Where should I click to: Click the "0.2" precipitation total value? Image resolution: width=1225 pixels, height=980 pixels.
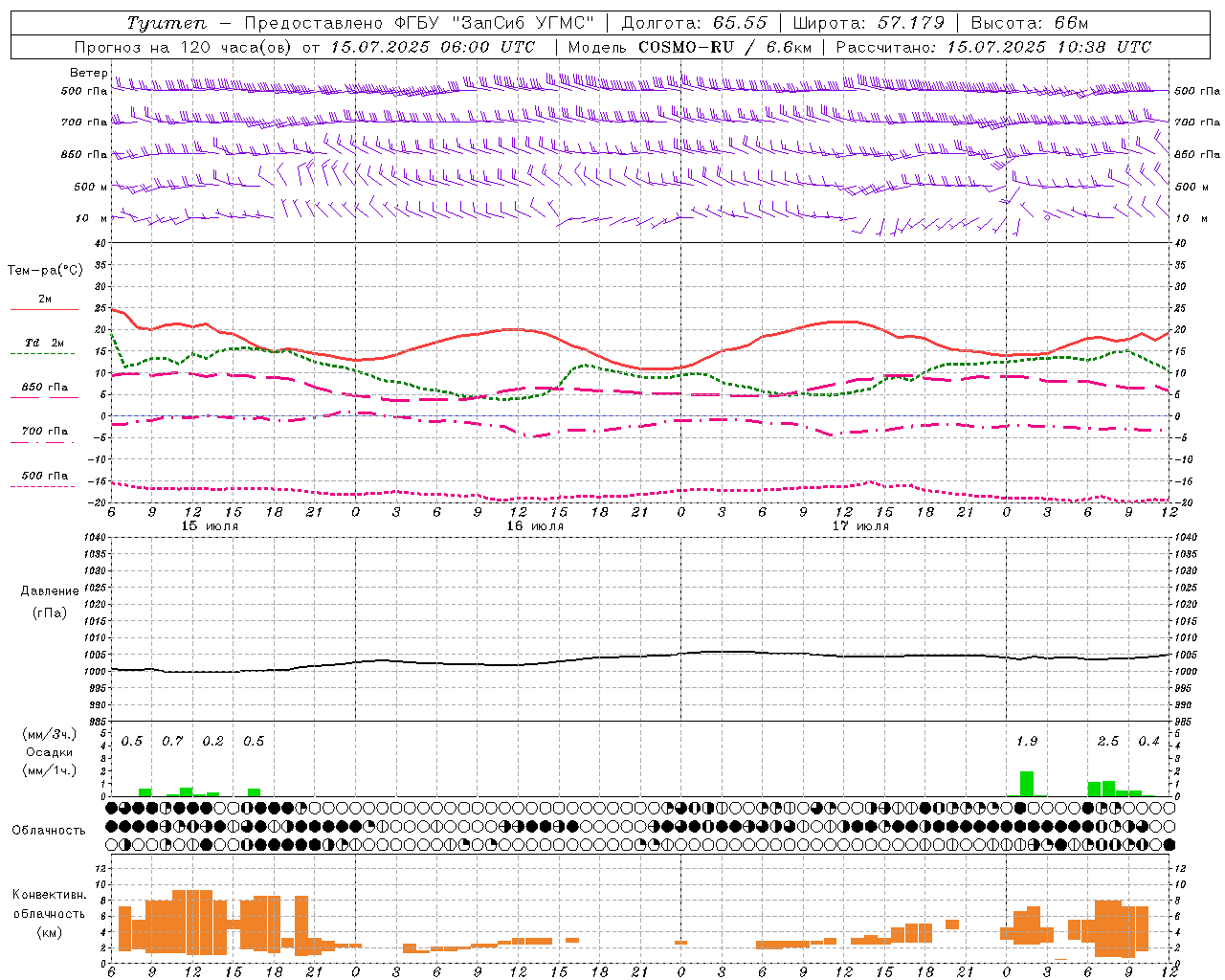212,742
